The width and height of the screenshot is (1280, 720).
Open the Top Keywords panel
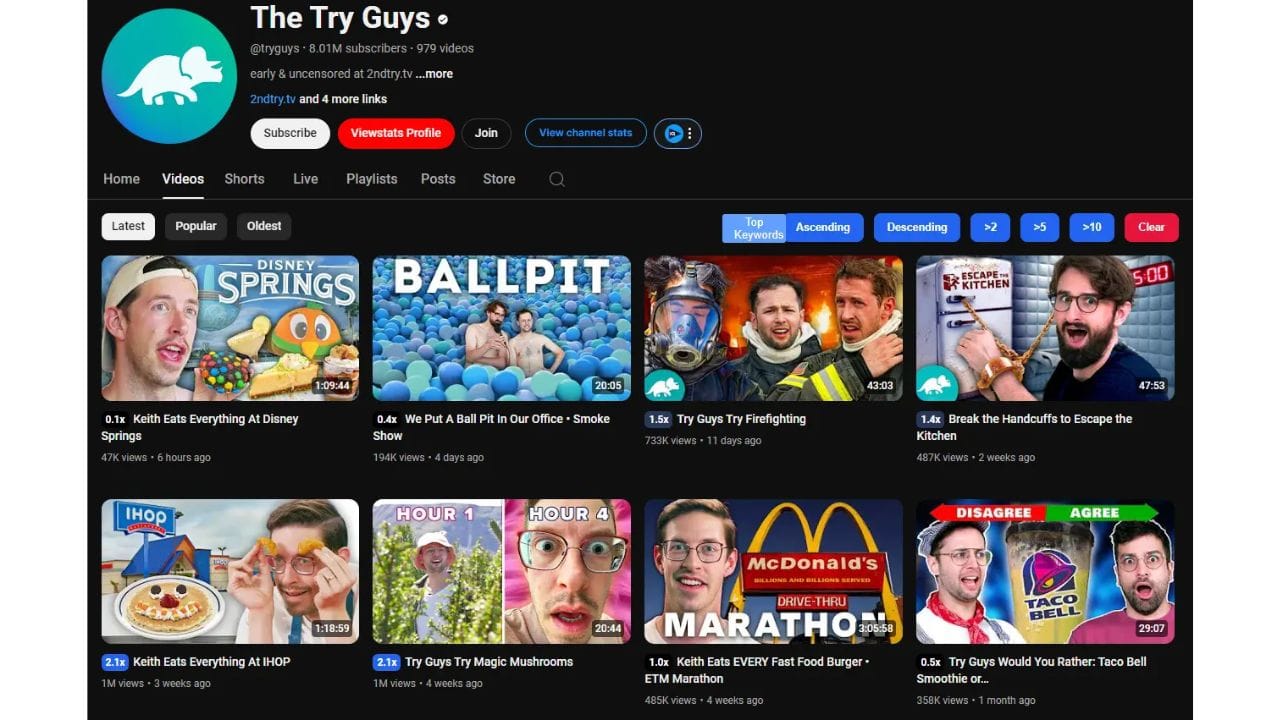pyautogui.click(x=754, y=228)
